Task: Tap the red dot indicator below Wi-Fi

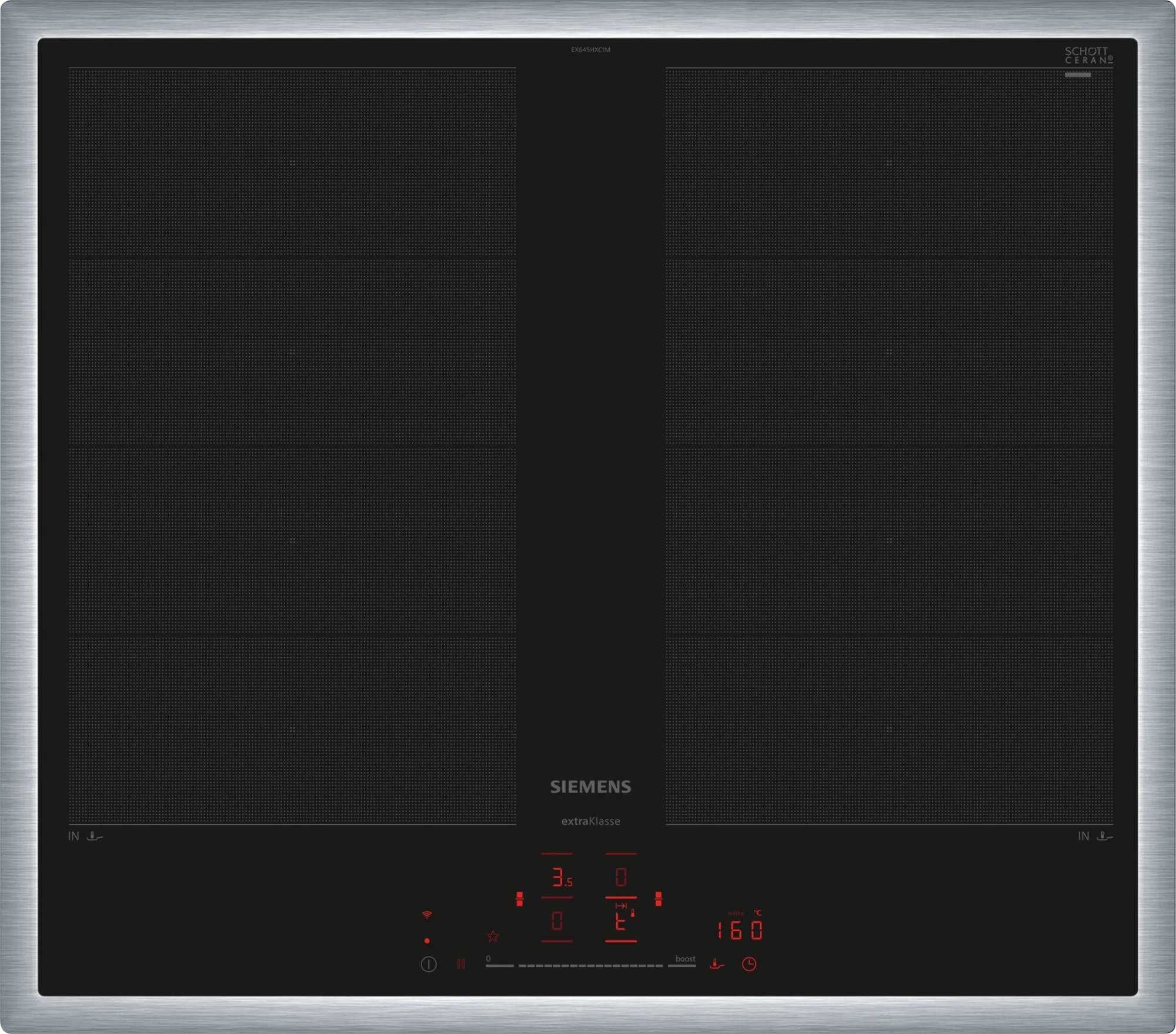Action: (x=427, y=941)
